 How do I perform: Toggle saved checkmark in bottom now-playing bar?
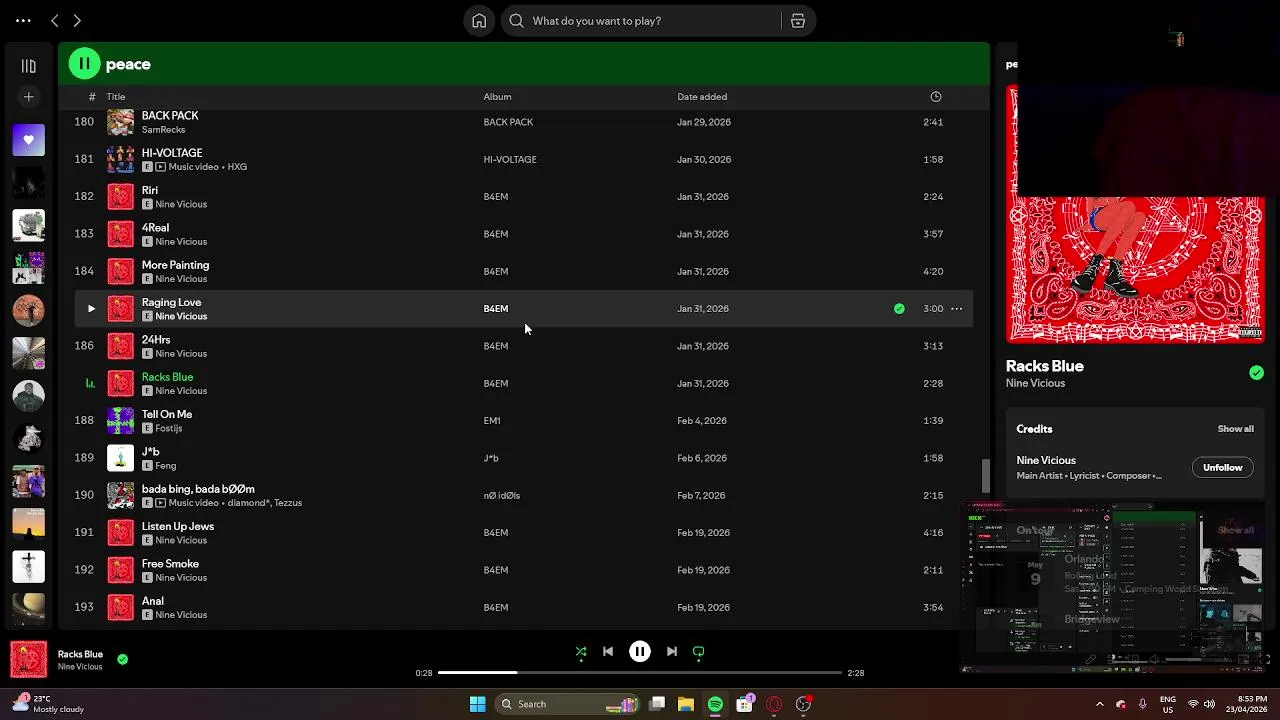click(x=122, y=660)
